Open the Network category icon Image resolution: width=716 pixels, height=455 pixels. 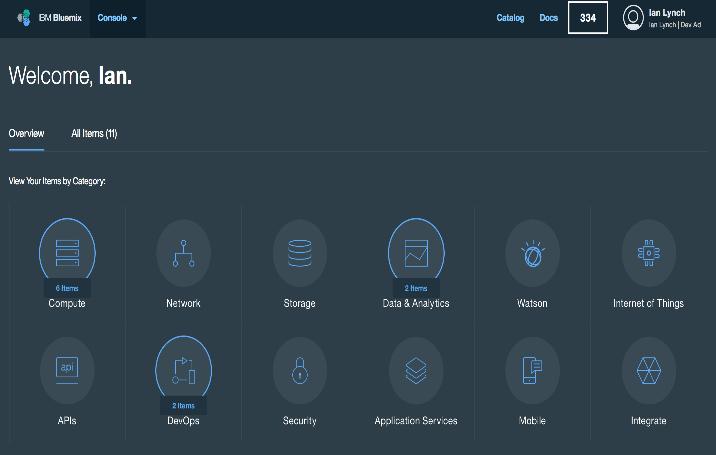[183, 253]
